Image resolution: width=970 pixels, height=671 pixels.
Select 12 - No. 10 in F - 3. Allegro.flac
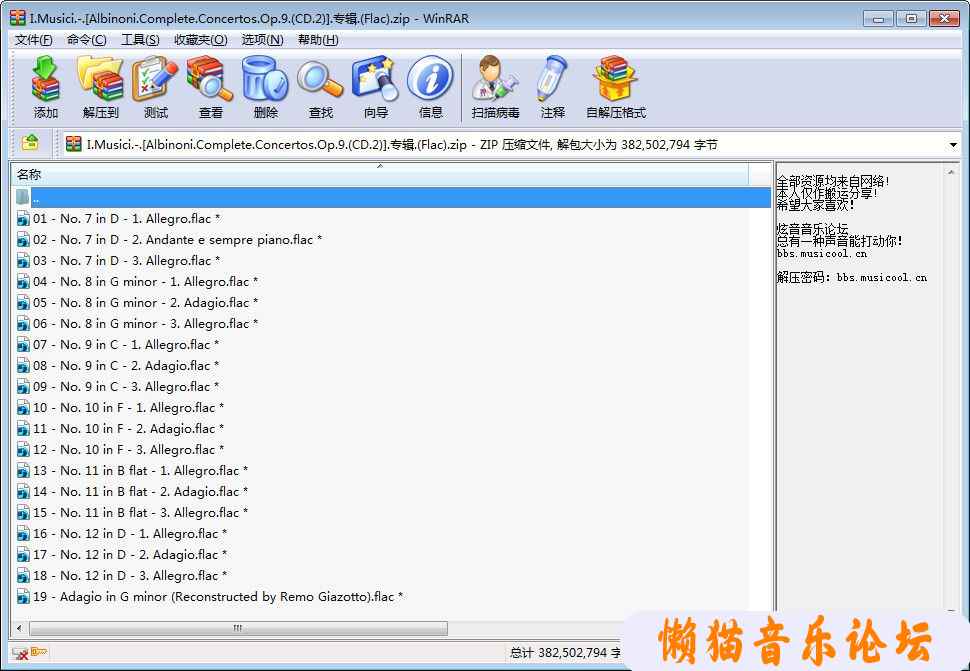[x=120, y=450]
